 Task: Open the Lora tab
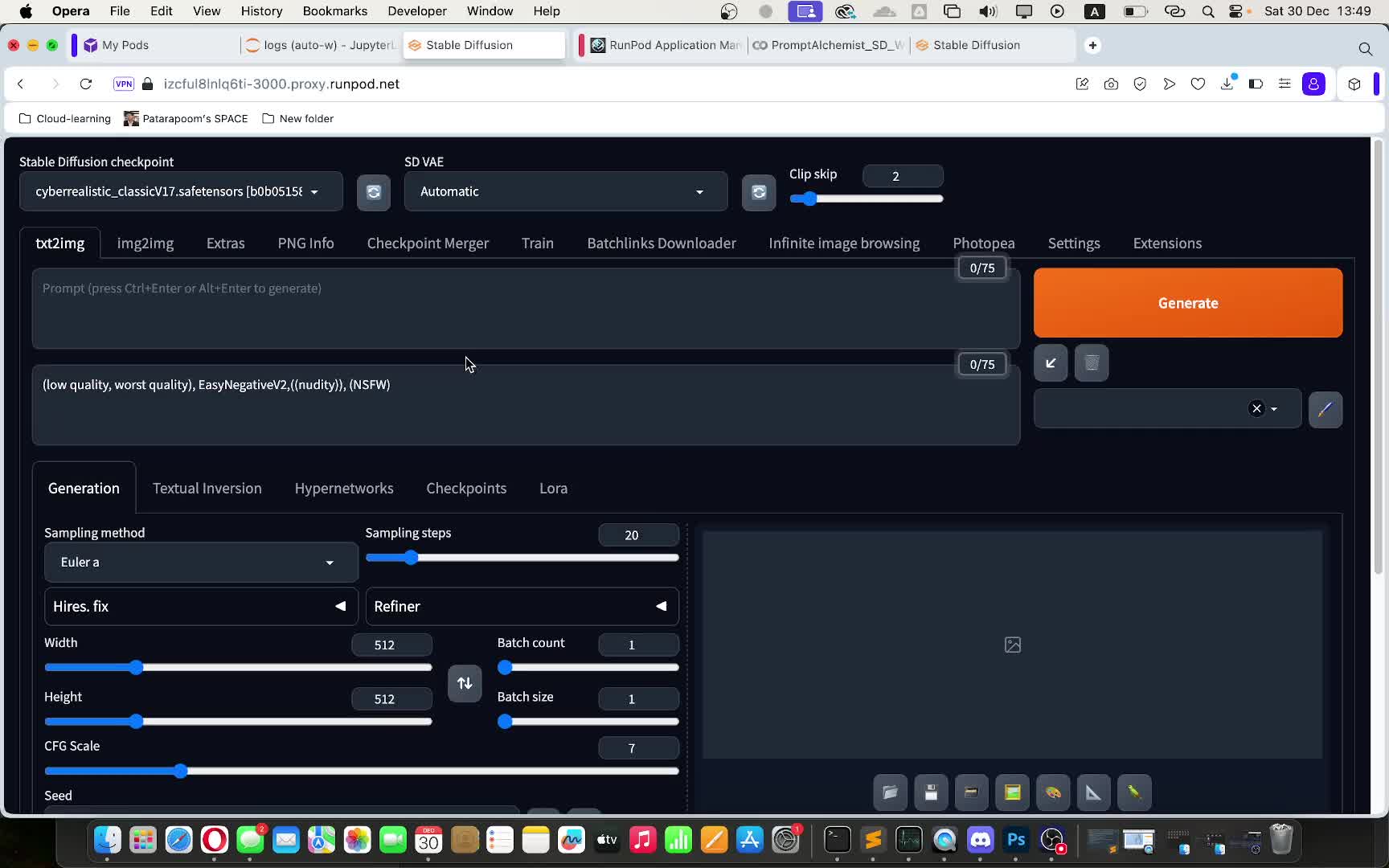pos(553,488)
